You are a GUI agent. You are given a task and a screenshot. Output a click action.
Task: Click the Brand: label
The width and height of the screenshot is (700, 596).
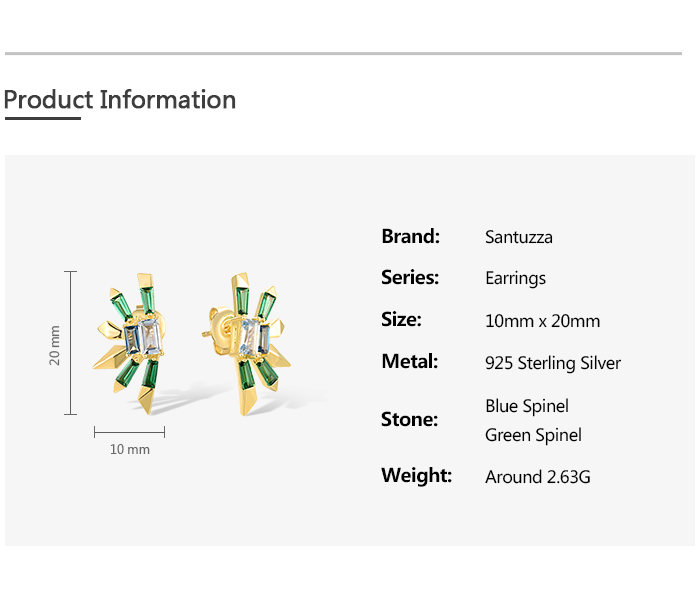tap(410, 237)
